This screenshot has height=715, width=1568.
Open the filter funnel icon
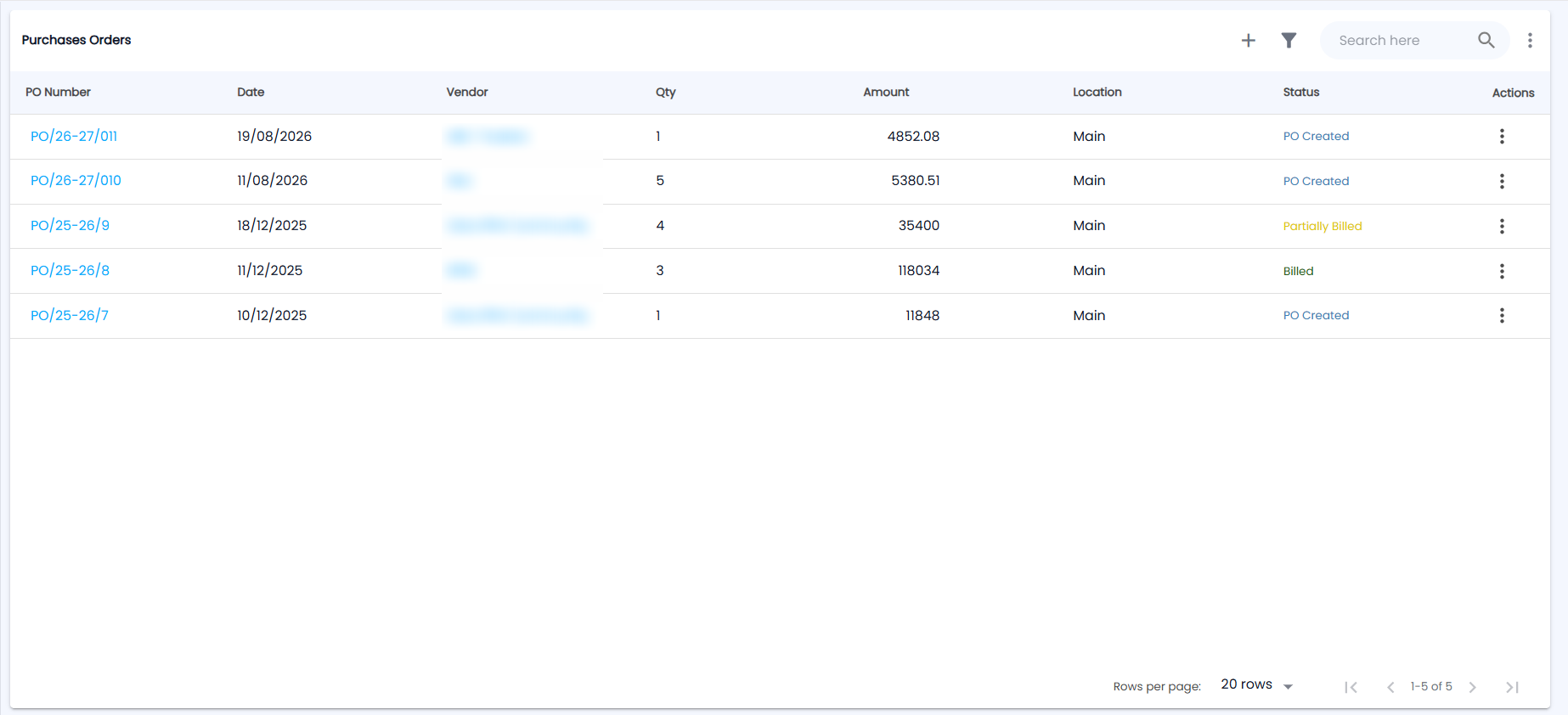click(1289, 40)
